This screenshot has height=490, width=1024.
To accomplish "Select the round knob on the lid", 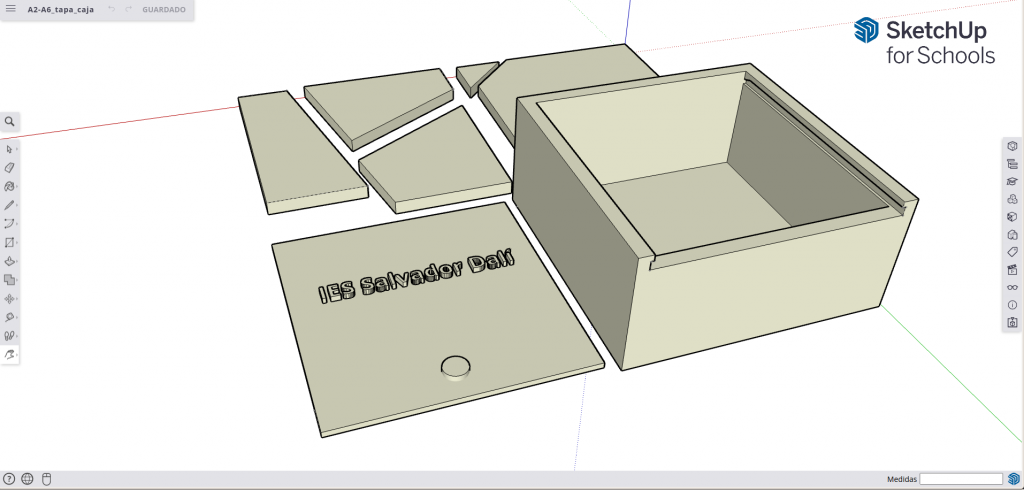I will pyautogui.click(x=455, y=367).
